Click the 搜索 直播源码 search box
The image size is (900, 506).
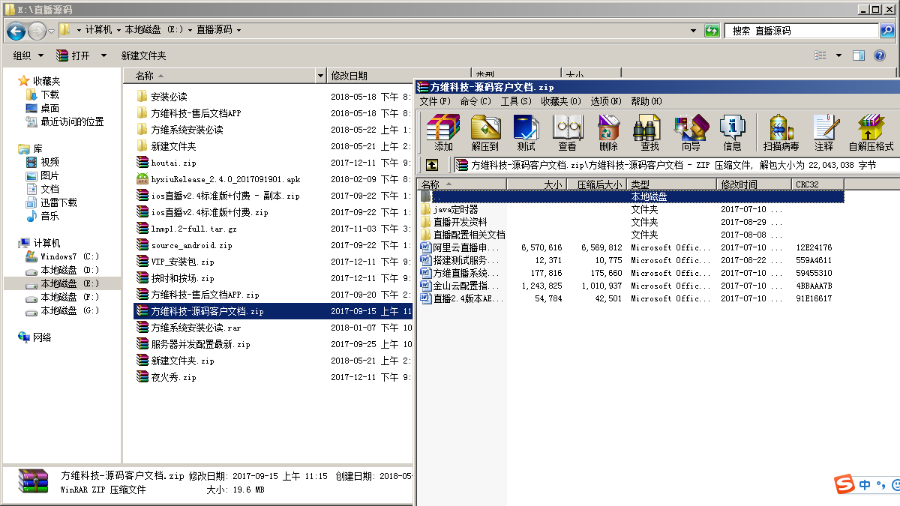[x=802, y=31]
